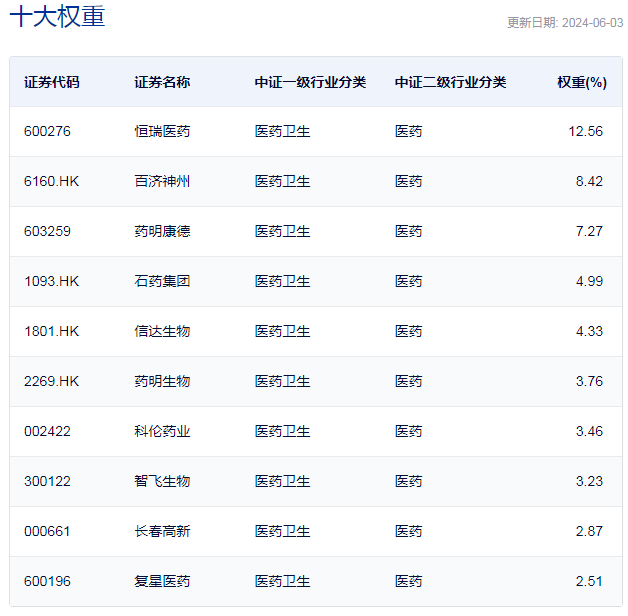Click 医药卫生 in the 智飞生物 row
Viewport: 628px width, 616px height.
click(x=283, y=482)
